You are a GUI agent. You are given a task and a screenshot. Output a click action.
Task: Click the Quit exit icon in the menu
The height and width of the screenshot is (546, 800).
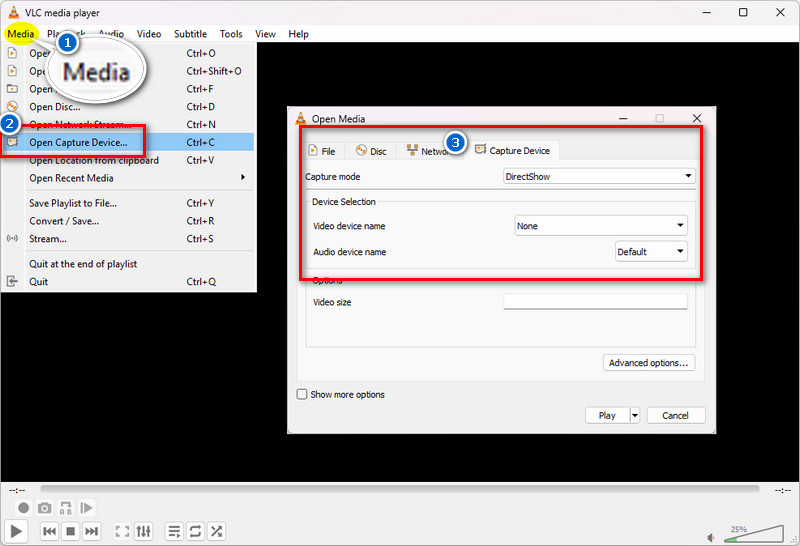(12, 281)
